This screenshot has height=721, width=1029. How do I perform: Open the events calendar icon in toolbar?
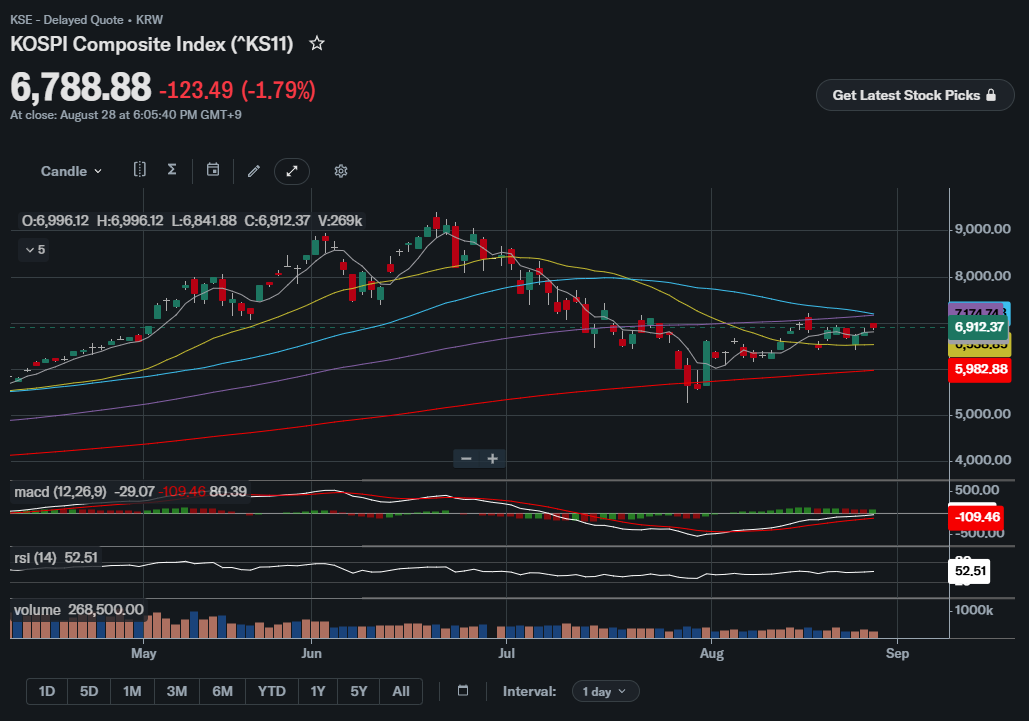tap(213, 170)
